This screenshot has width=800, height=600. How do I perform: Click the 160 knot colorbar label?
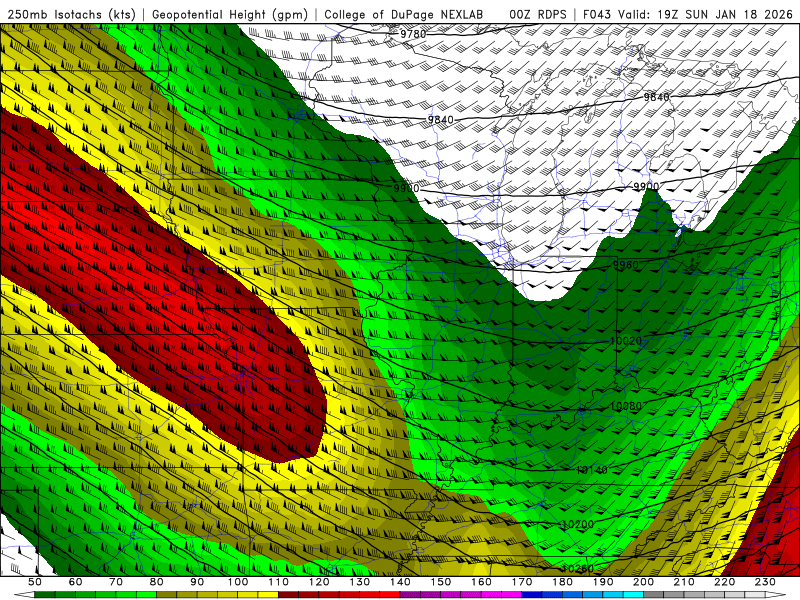pos(481,582)
